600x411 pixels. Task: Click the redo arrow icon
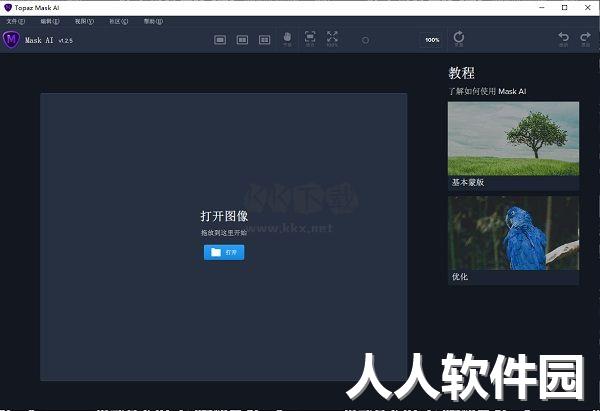[x=585, y=39]
